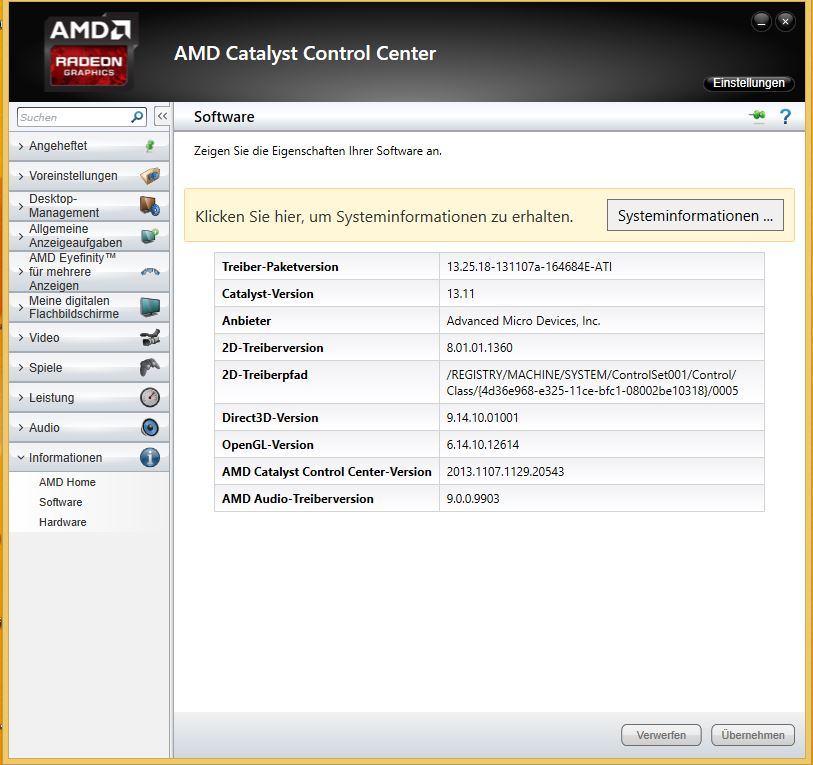Click the AMD Eyefinity curved displays icon
Screen dimensions: 813x765
150,271
